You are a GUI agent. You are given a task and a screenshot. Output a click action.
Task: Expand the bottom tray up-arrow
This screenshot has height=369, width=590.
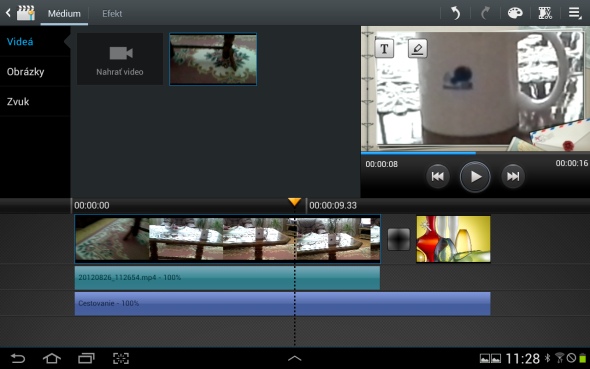pos(294,358)
